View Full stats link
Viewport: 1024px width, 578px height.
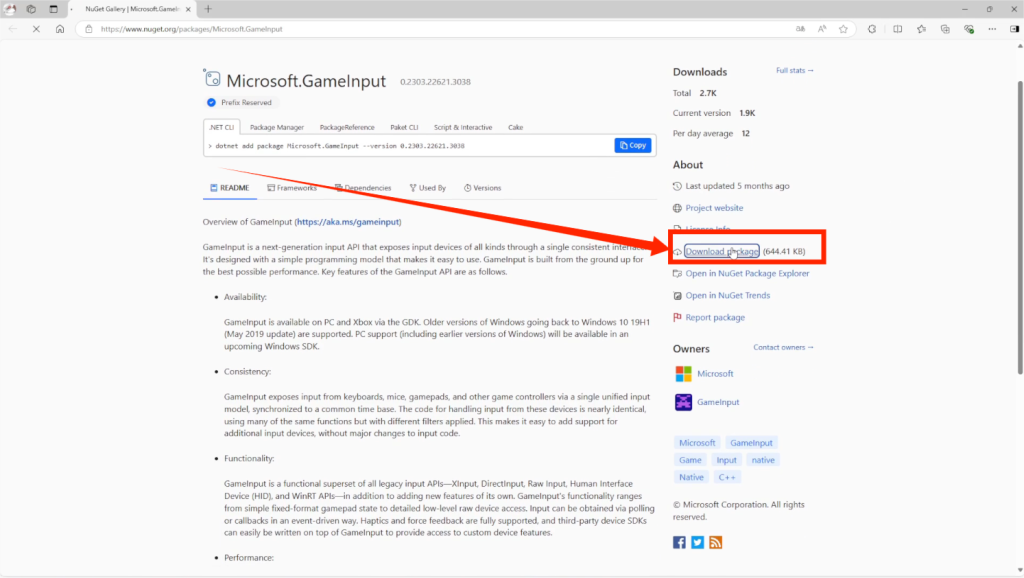click(x=795, y=71)
